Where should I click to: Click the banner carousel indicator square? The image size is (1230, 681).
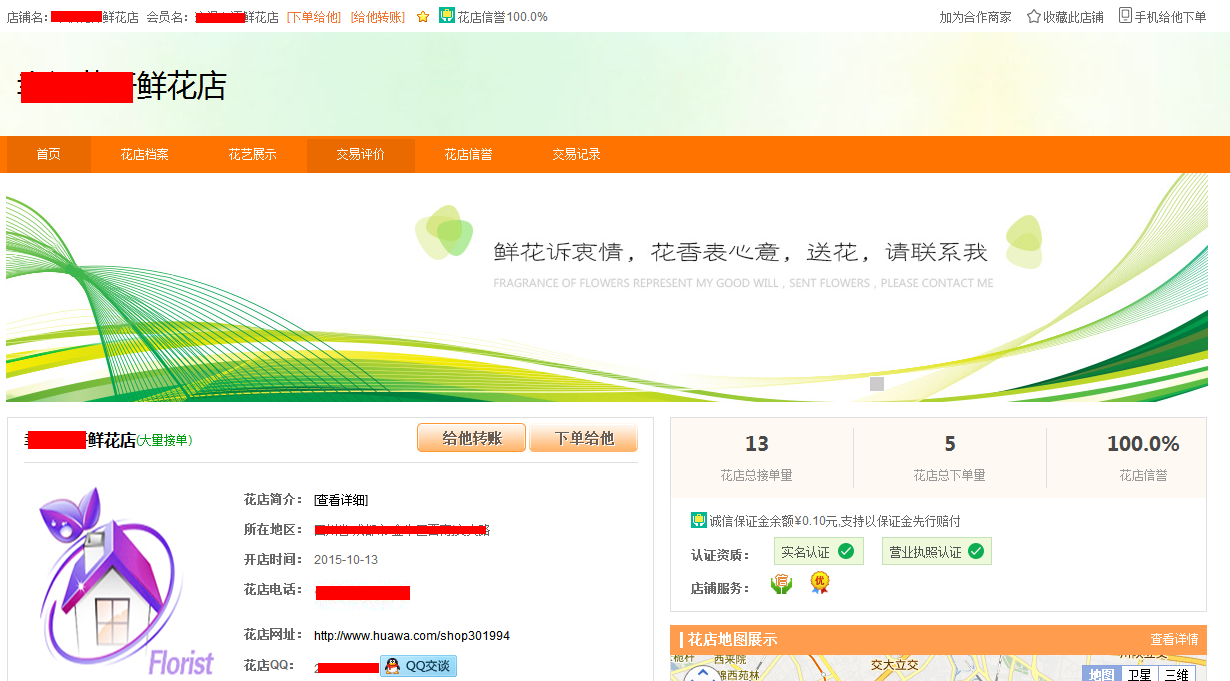[x=877, y=384]
